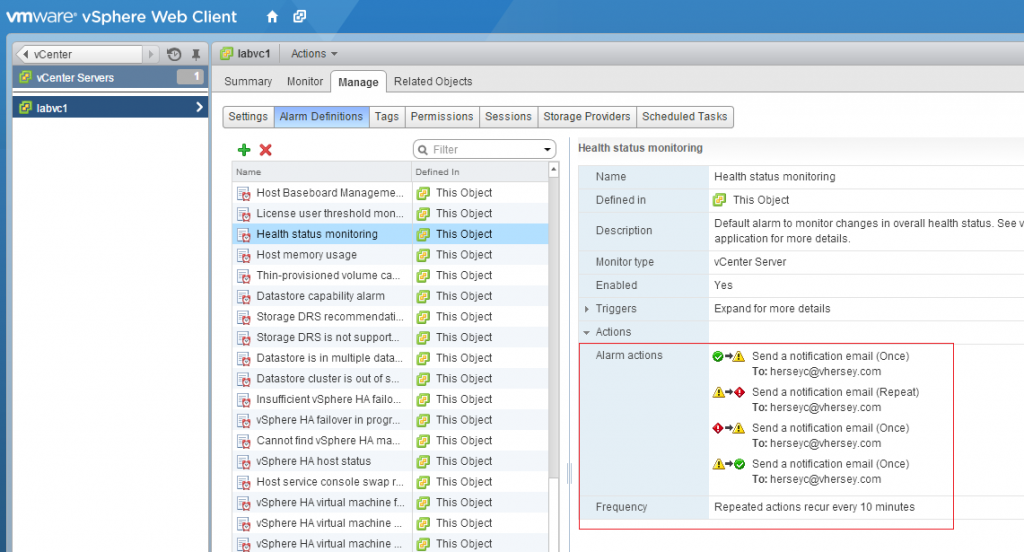1024x552 pixels.
Task: Pin the navigator panel
Action: tap(195, 54)
